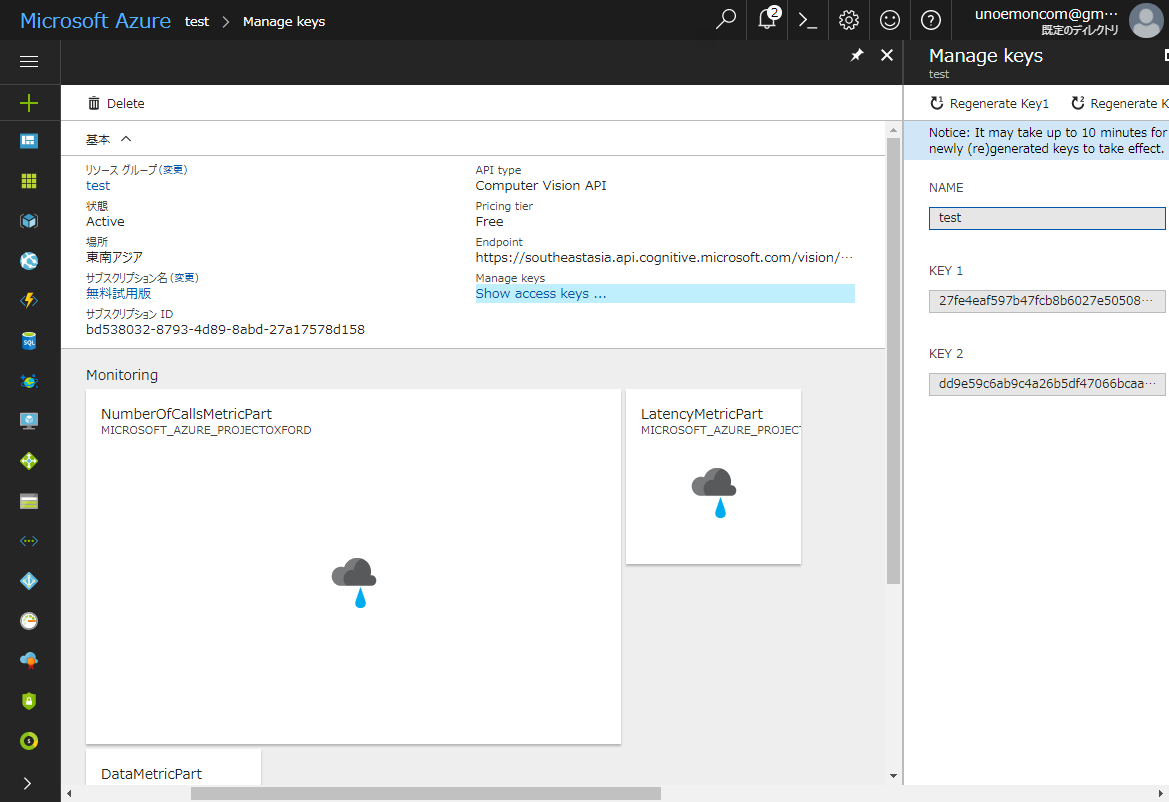The height and width of the screenshot is (802, 1169).
Task: Open Azure Active Directory diamond icon
Action: pos(29,581)
